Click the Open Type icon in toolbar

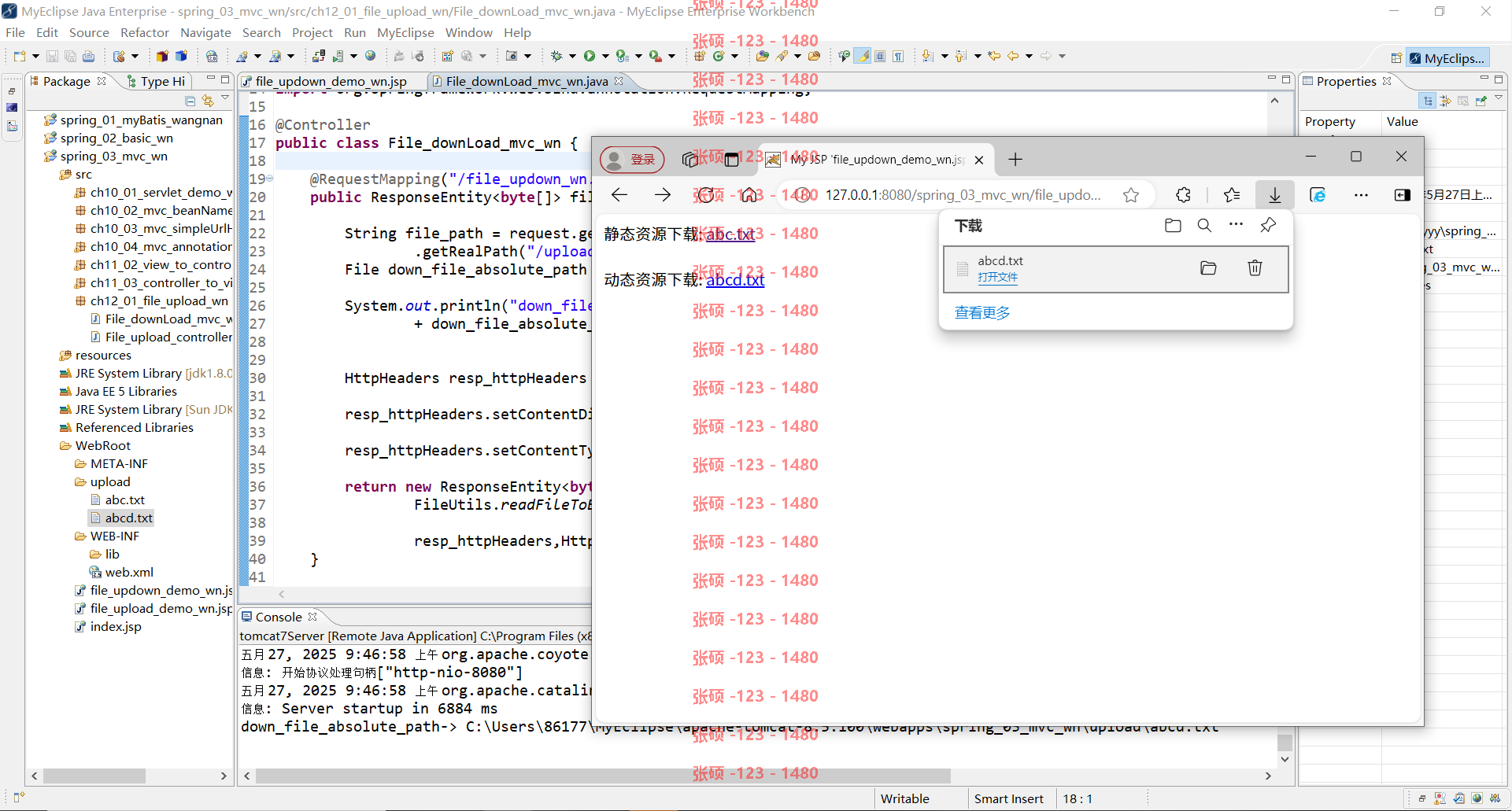[763, 56]
